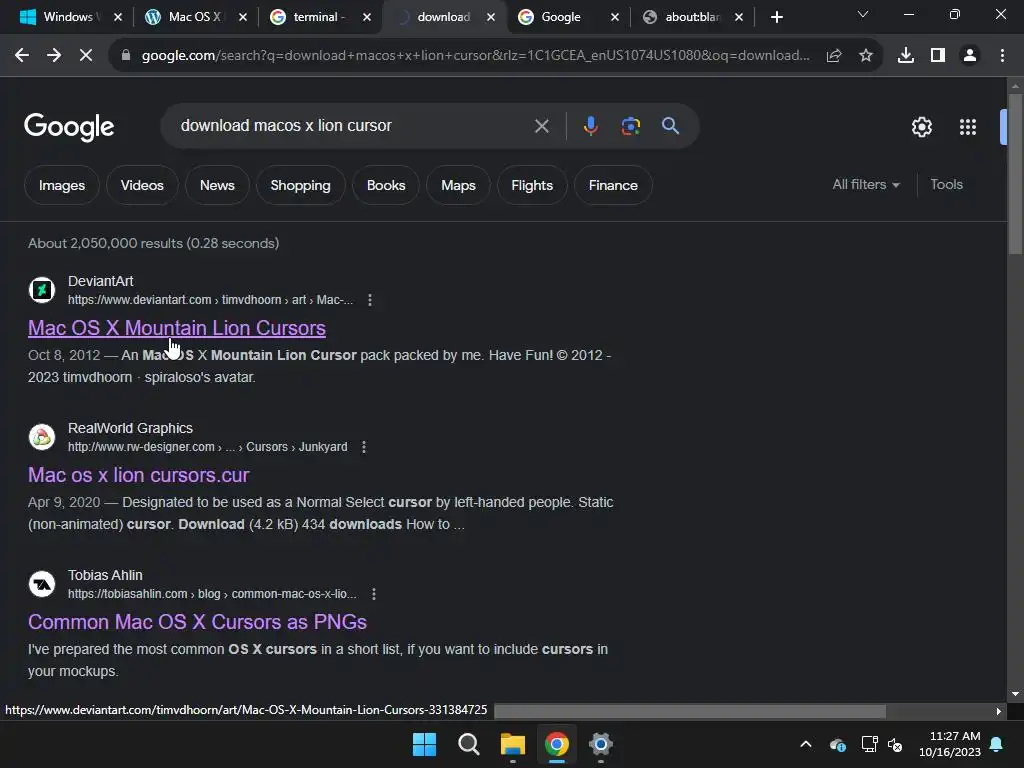Image resolution: width=1024 pixels, height=768 pixels.
Task: Open Tools search options
Action: point(946,185)
